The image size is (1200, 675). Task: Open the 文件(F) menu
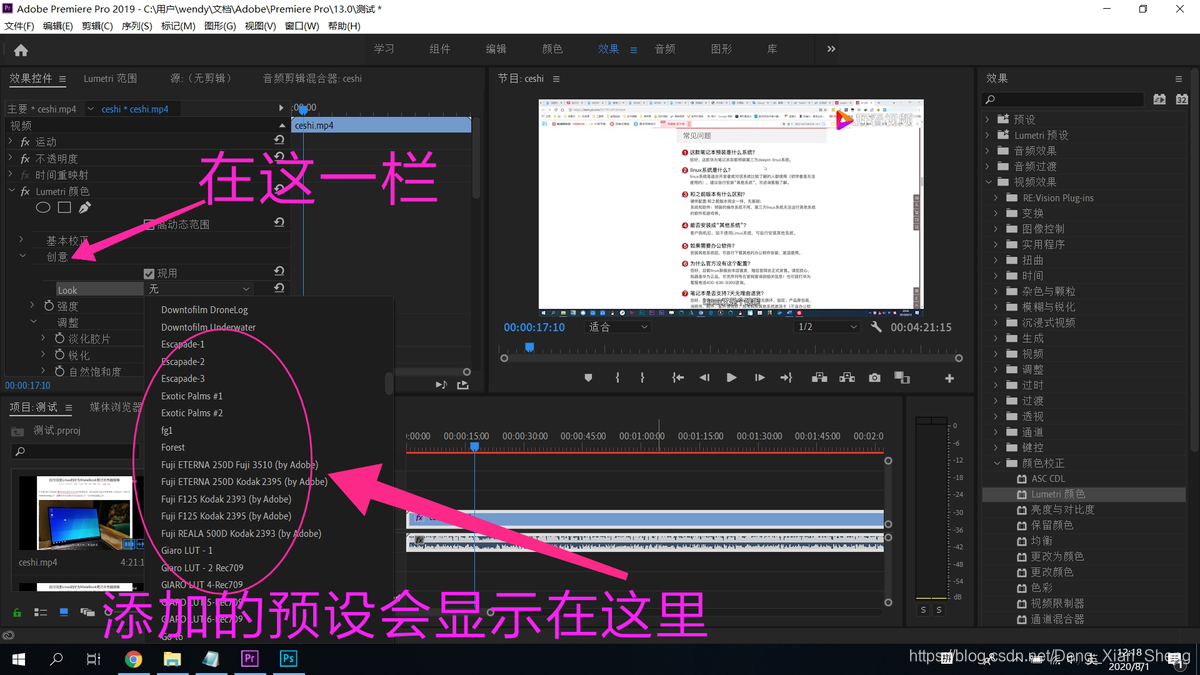point(20,26)
